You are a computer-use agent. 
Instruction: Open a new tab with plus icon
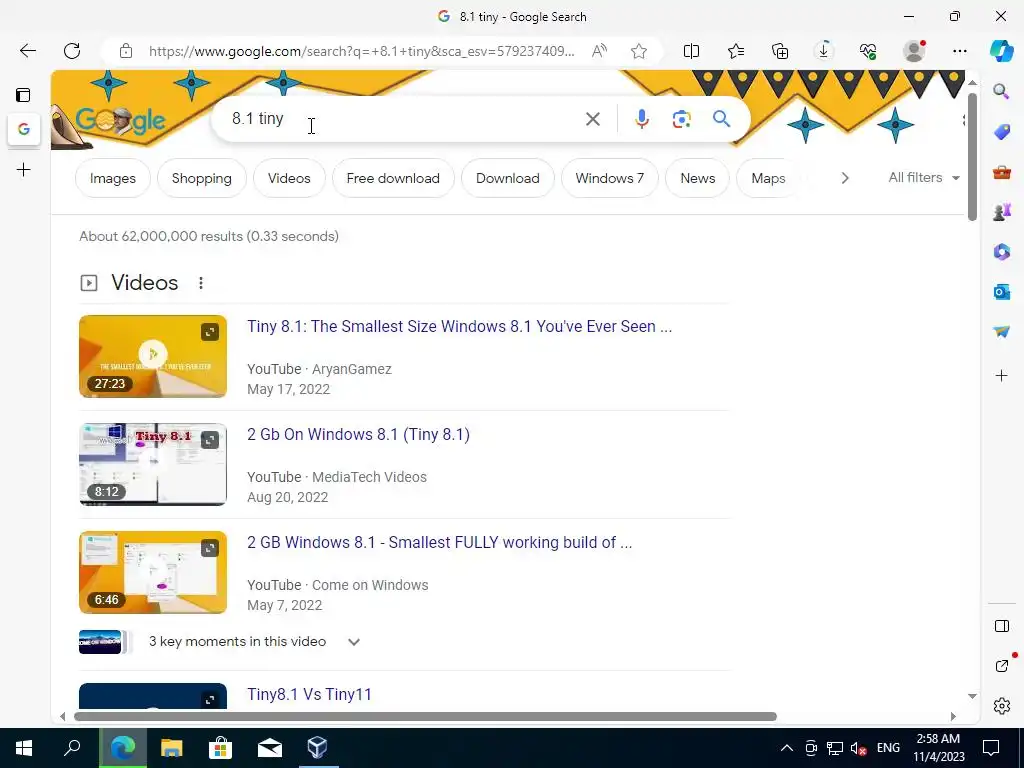click(24, 170)
